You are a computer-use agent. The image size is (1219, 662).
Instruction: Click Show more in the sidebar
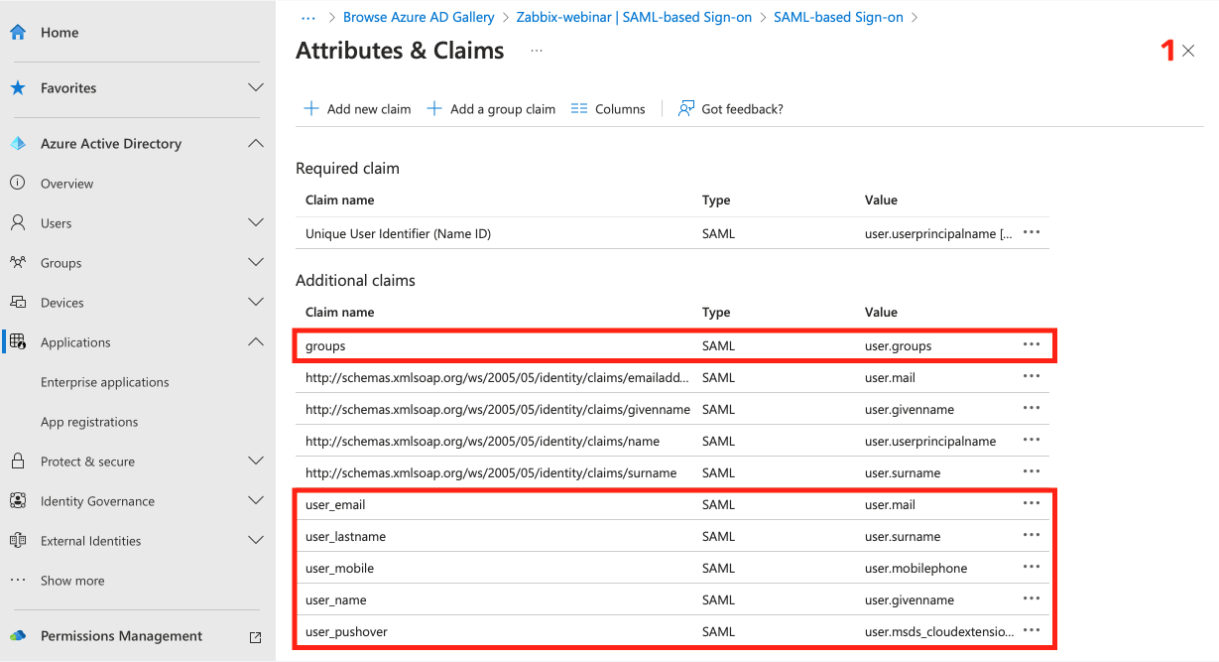[71, 580]
